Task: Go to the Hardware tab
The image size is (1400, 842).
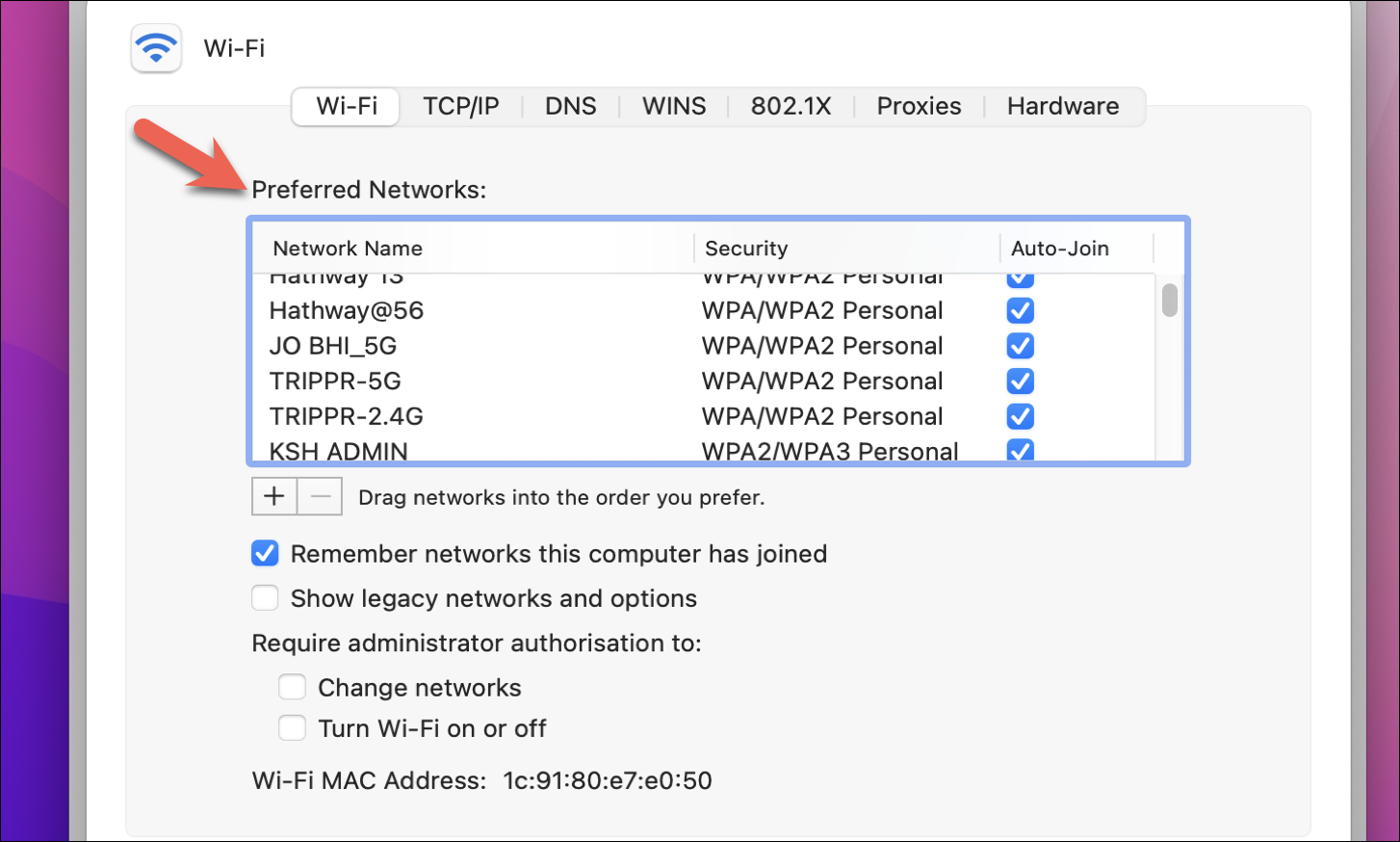Action: pos(1063,106)
